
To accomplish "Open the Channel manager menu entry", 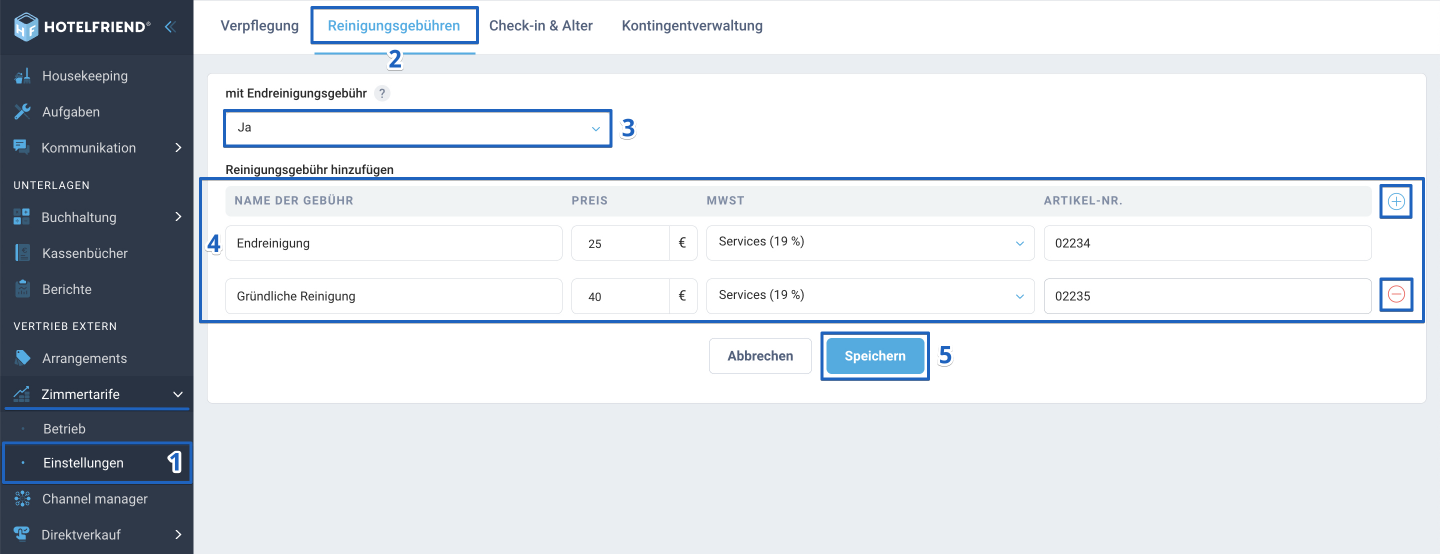I will [x=96, y=499].
